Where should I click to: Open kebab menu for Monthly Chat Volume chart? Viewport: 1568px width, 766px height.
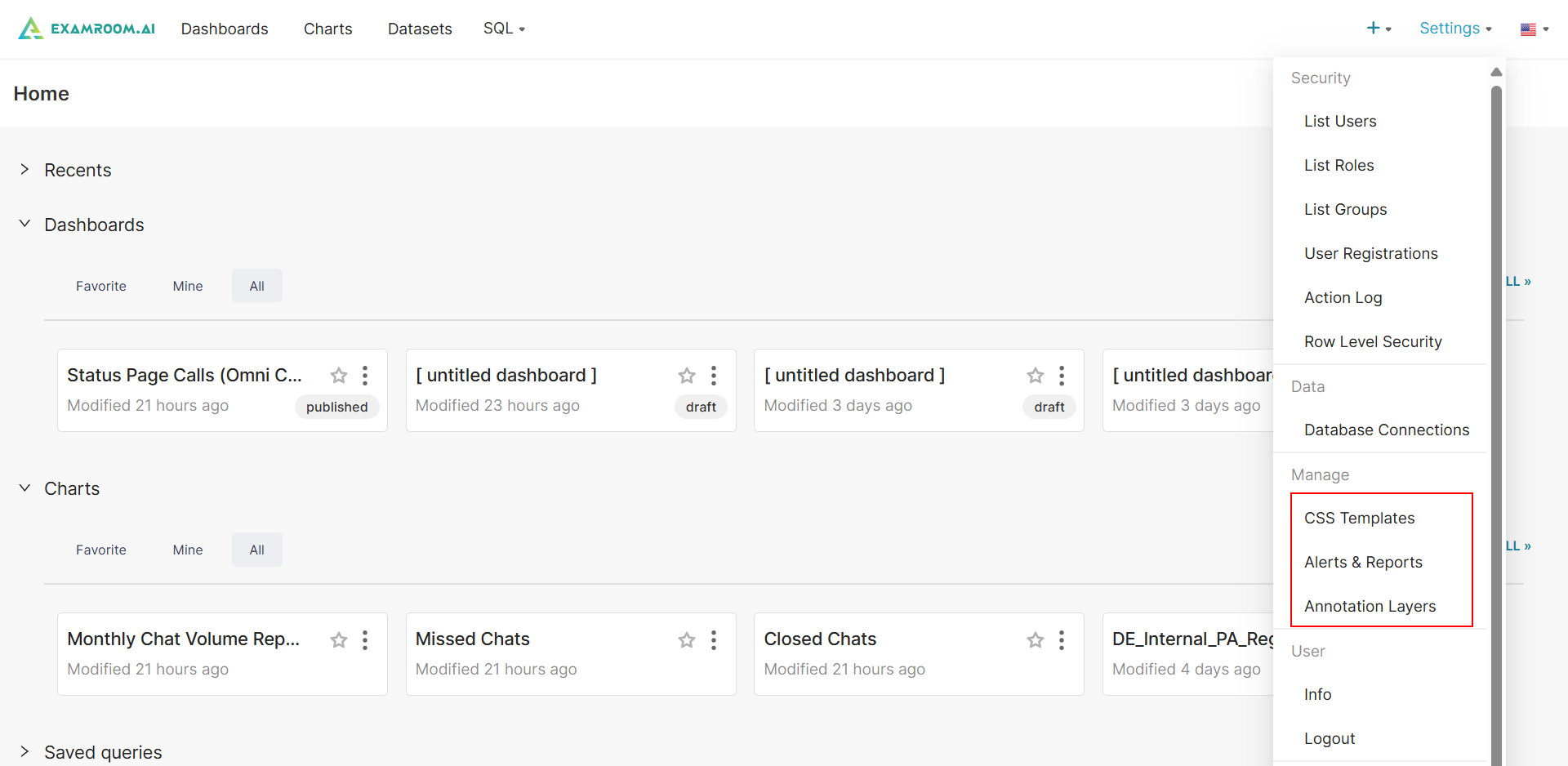[365, 640]
